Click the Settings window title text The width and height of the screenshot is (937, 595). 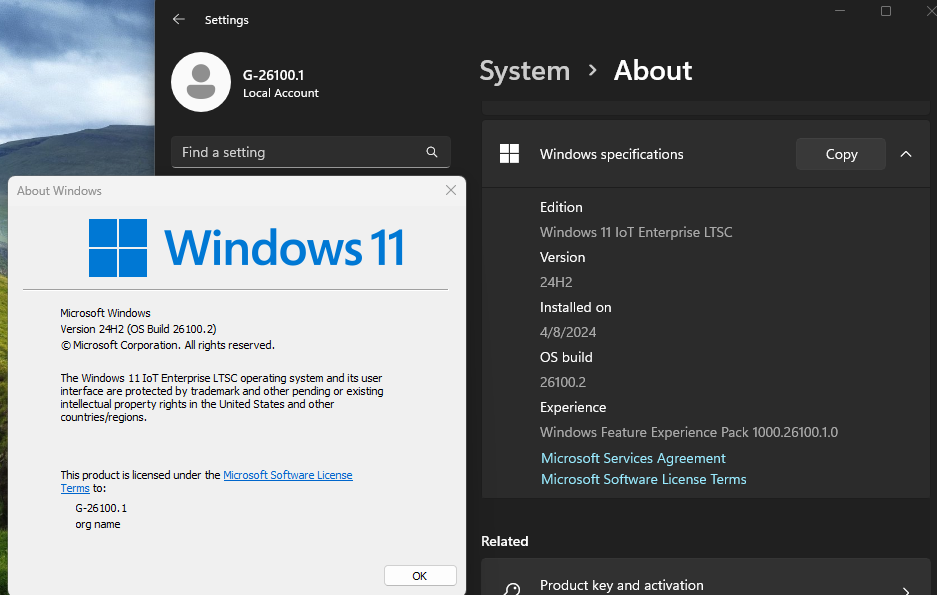226,20
